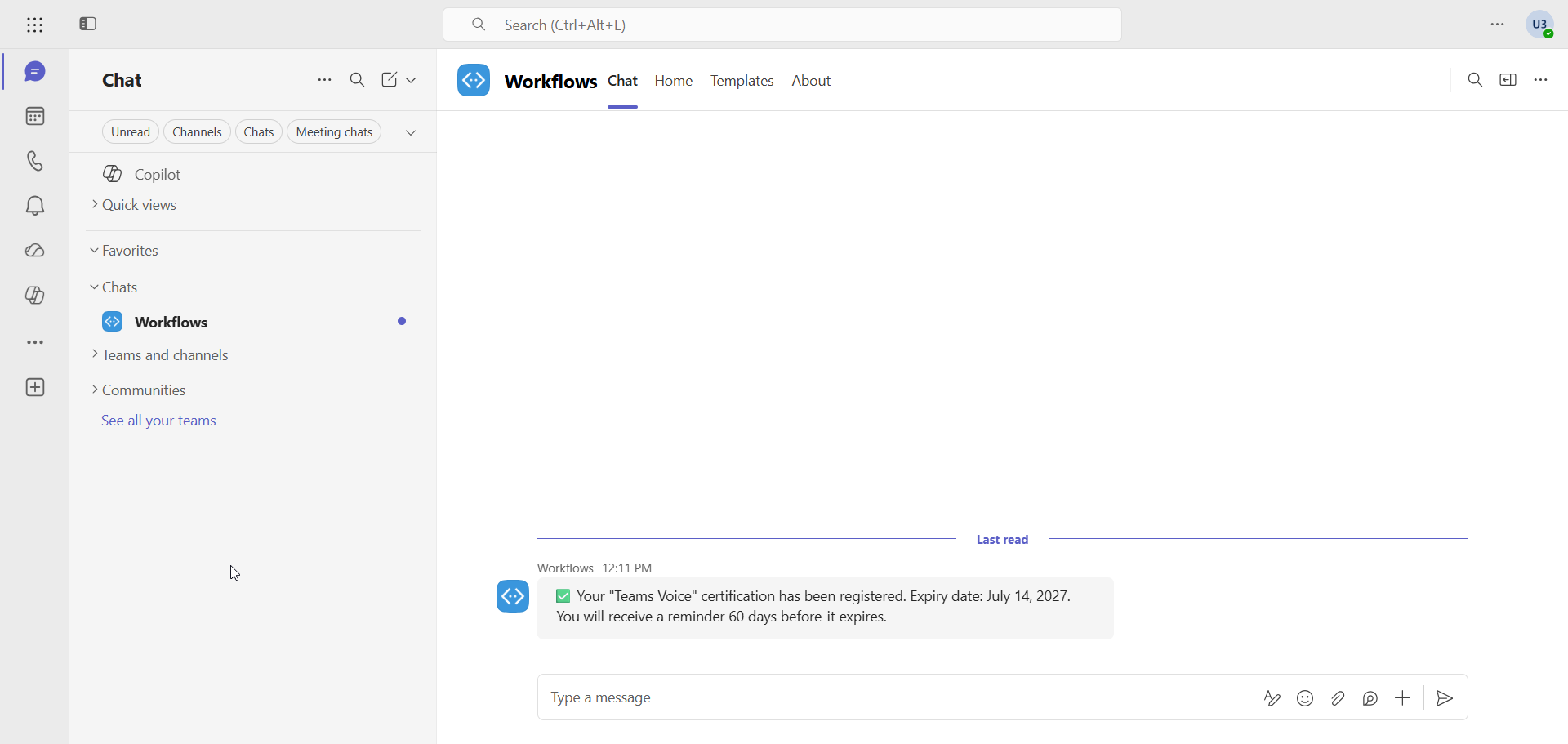Switch to the Templates tab

(742, 81)
